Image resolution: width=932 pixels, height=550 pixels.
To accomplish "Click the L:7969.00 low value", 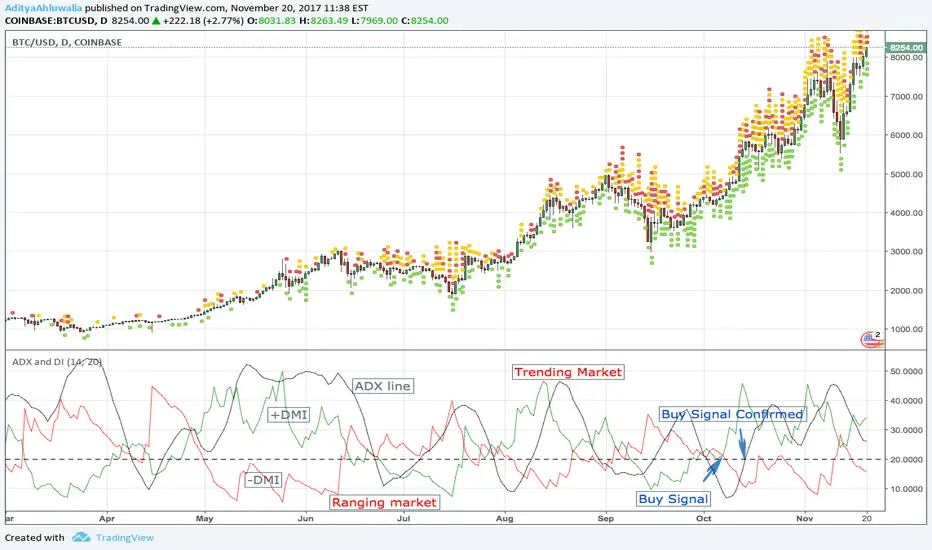I will (374, 21).
